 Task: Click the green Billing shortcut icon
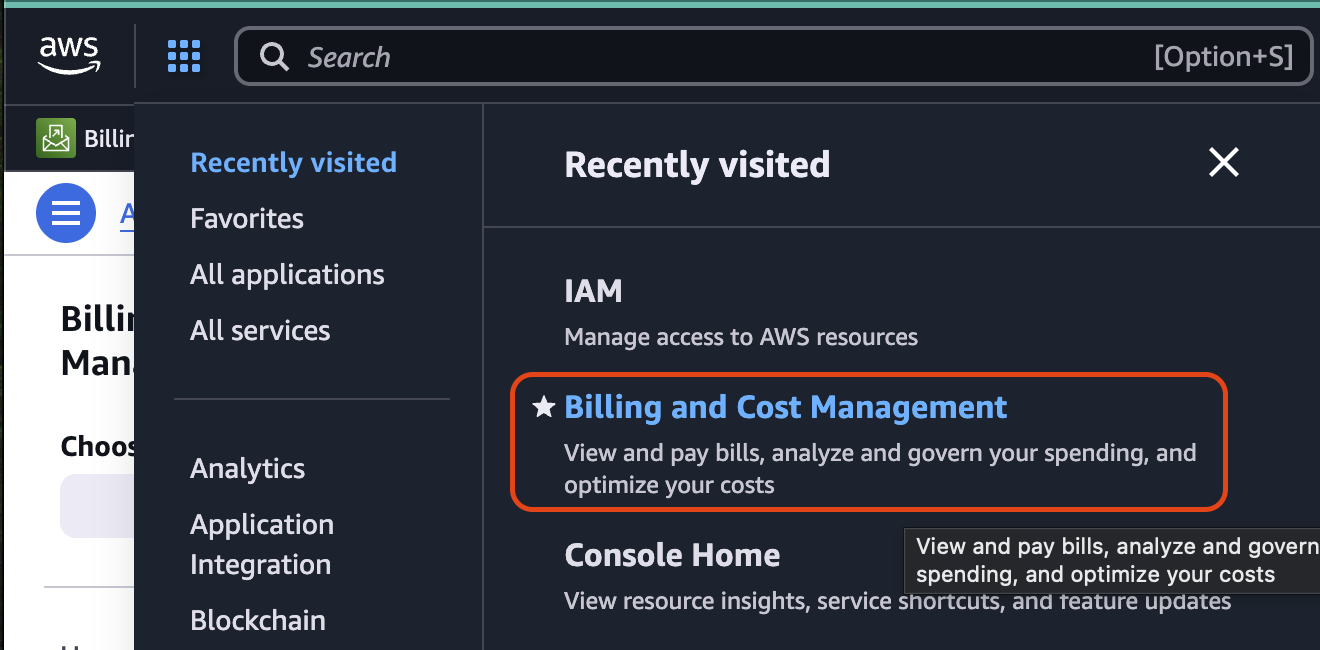[56, 138]
